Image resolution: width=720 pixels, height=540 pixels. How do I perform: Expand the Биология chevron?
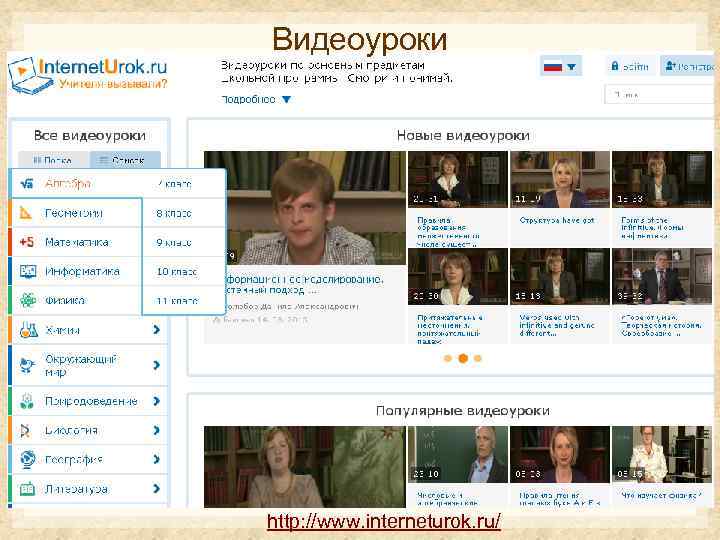coord(156,430)
